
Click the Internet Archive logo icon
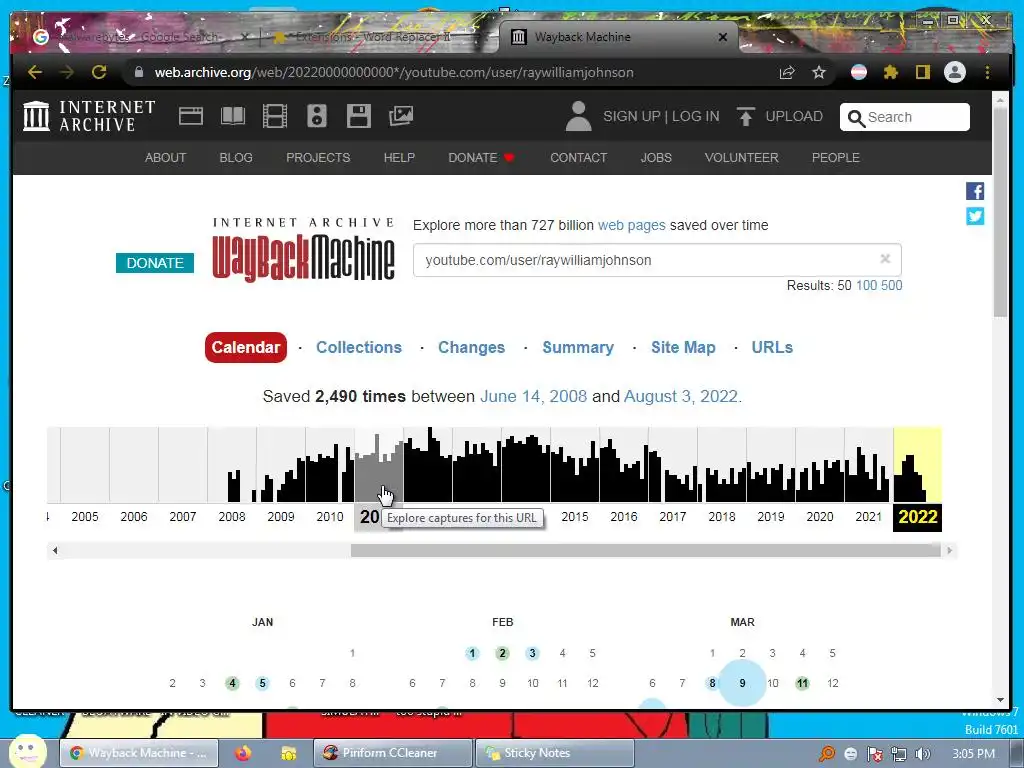pos(36,116)
